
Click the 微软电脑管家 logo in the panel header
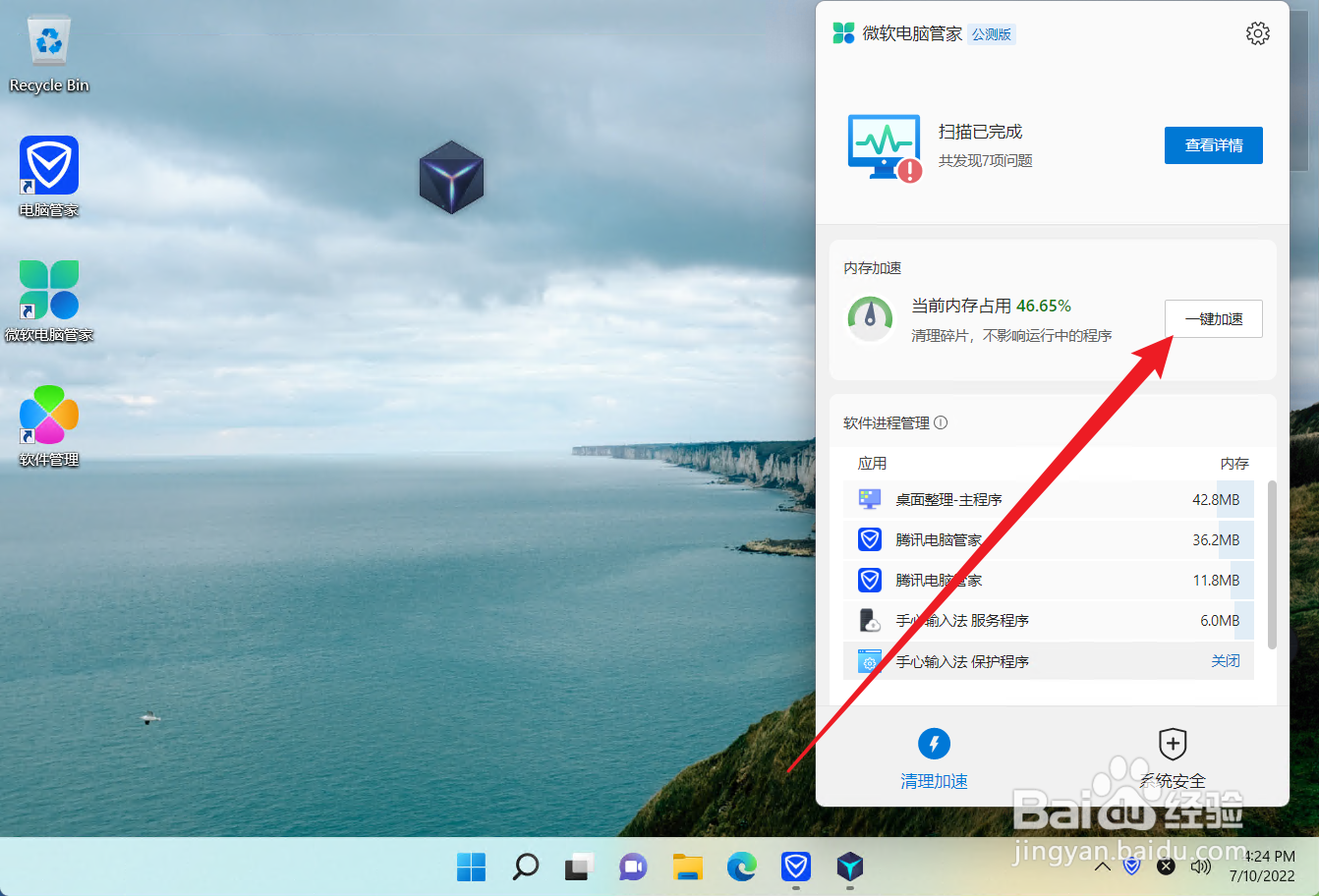pyautogui.click(x=843, y=33)
